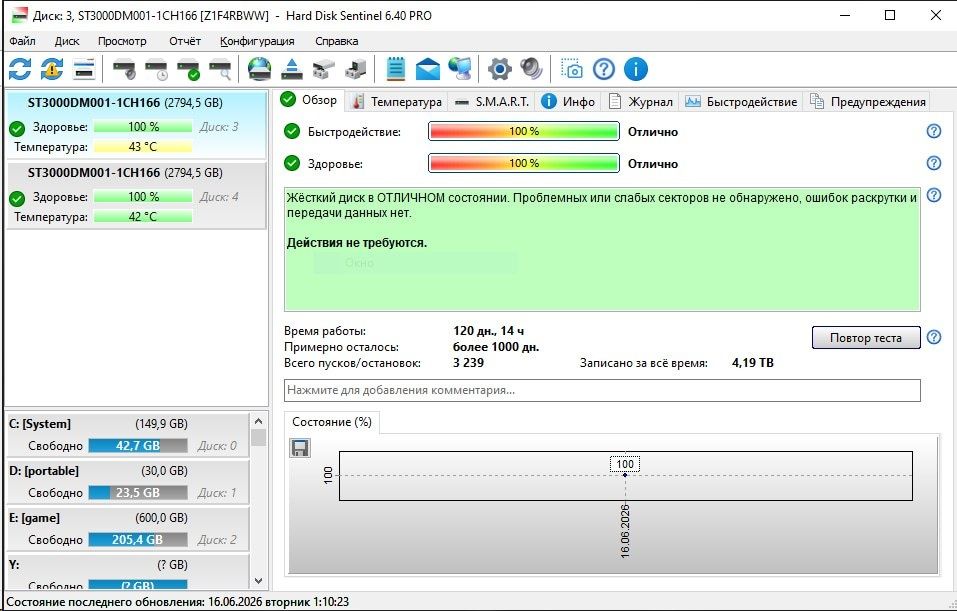
Task: Click the camera screenshot toolbar icon
Action: click(x=572, y=69)
